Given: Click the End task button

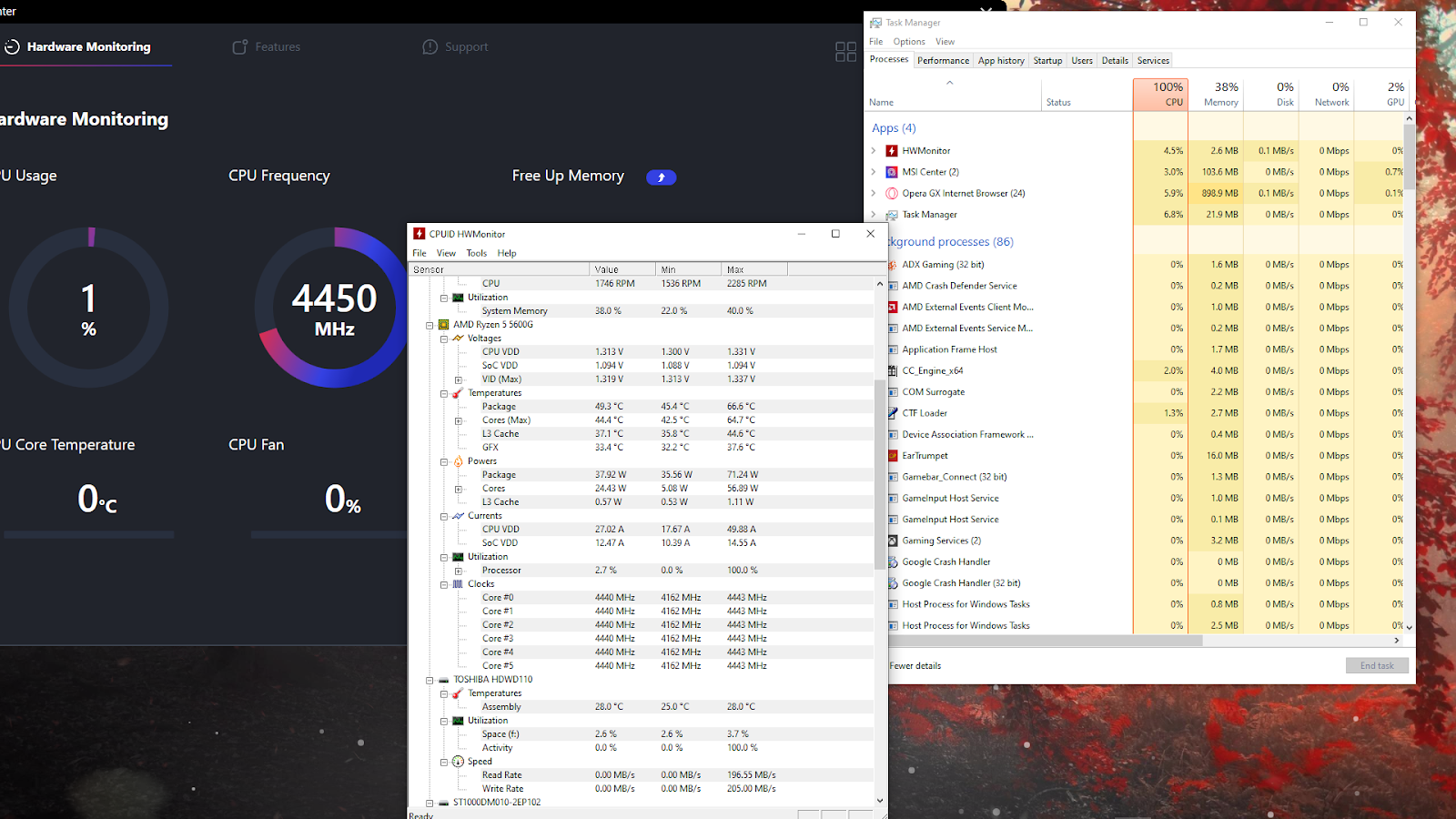Looking at the screenshot, I should pos(1377,665).
